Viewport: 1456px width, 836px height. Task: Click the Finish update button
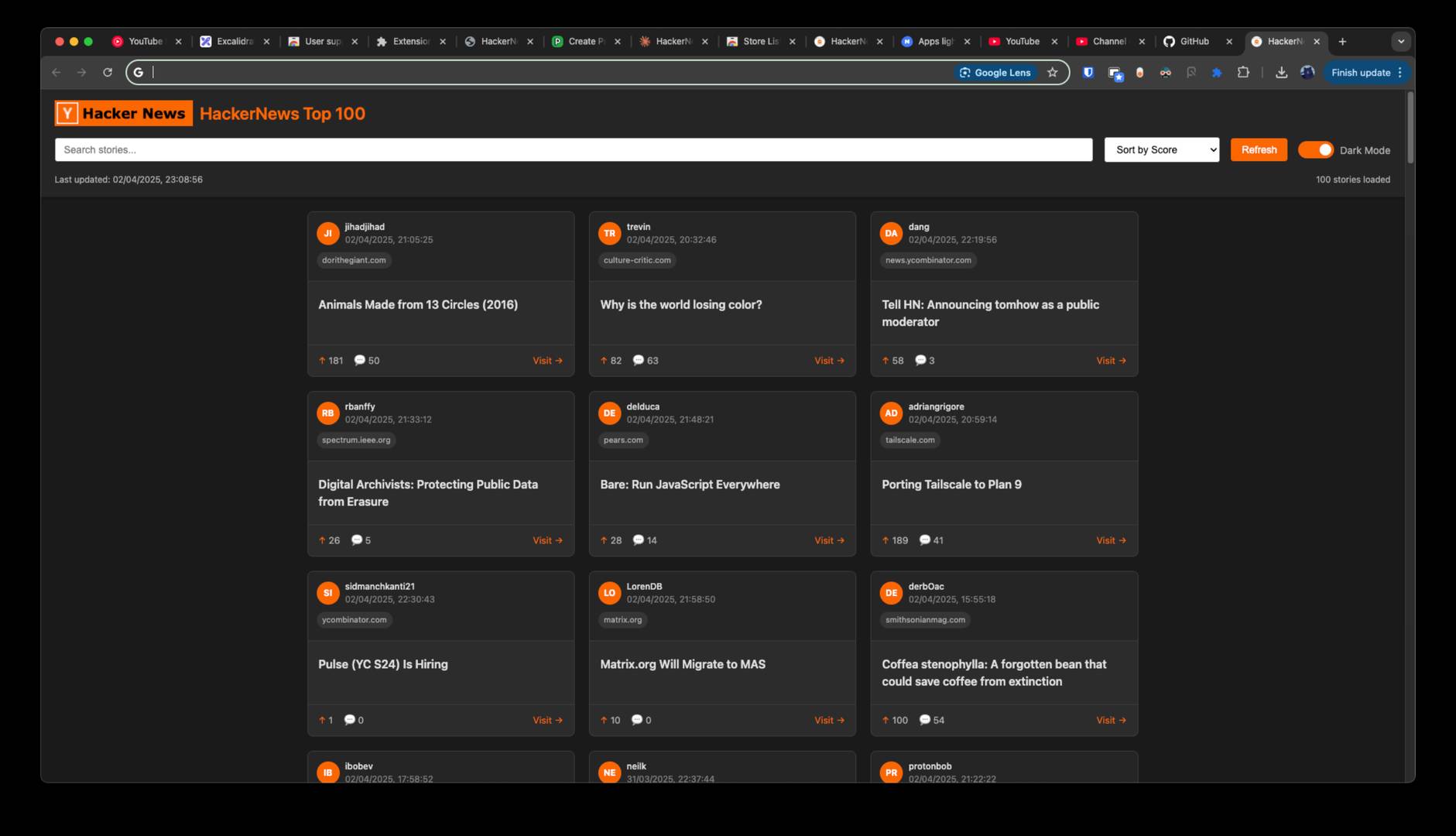[1362, 72]
